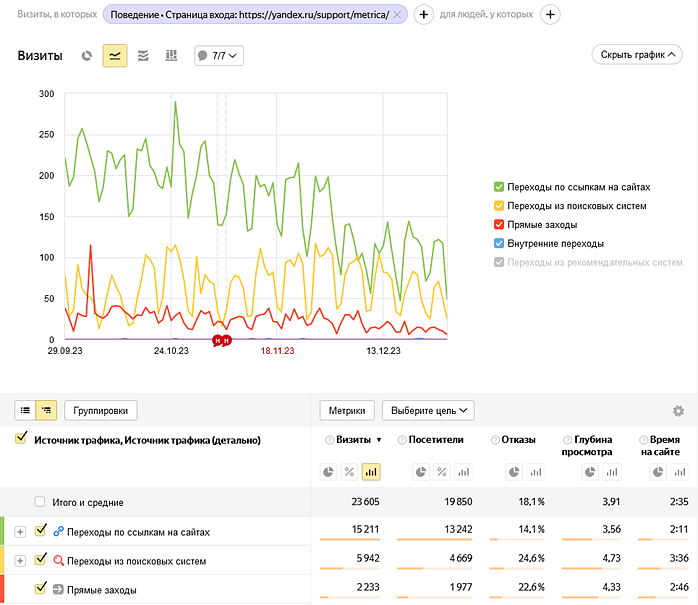Open table settings gear icon

click(678, 411)
